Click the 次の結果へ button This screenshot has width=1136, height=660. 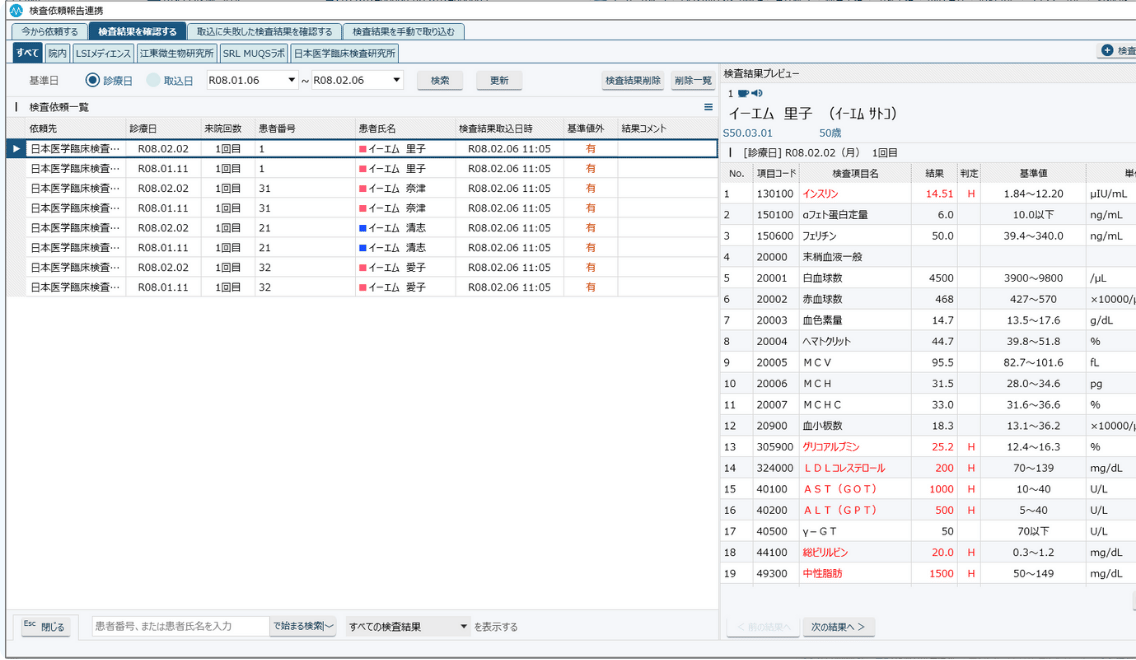coord(837,627)
